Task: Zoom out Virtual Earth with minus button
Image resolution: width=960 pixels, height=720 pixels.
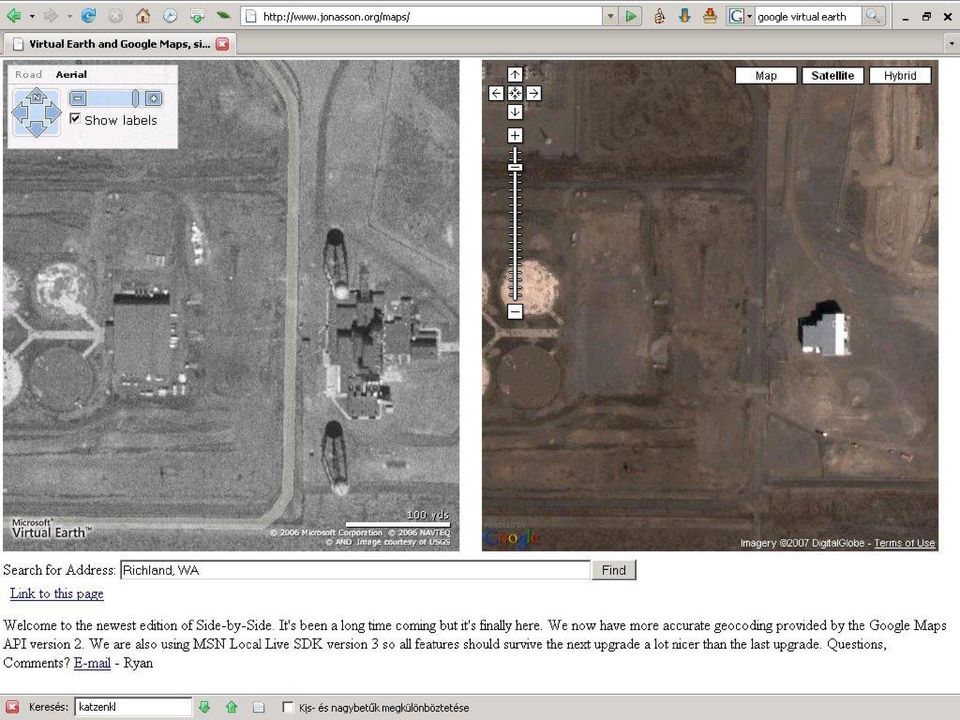Action: coord(78,98)
